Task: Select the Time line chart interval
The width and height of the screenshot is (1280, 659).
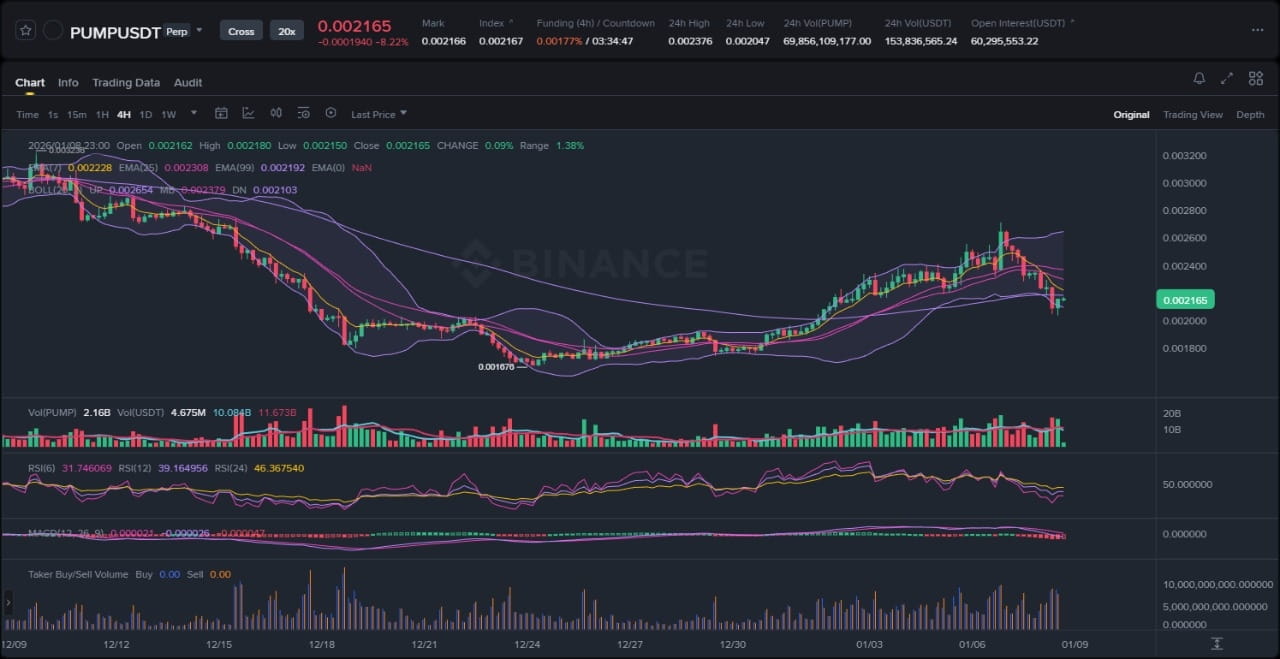Action: [27, 115]
